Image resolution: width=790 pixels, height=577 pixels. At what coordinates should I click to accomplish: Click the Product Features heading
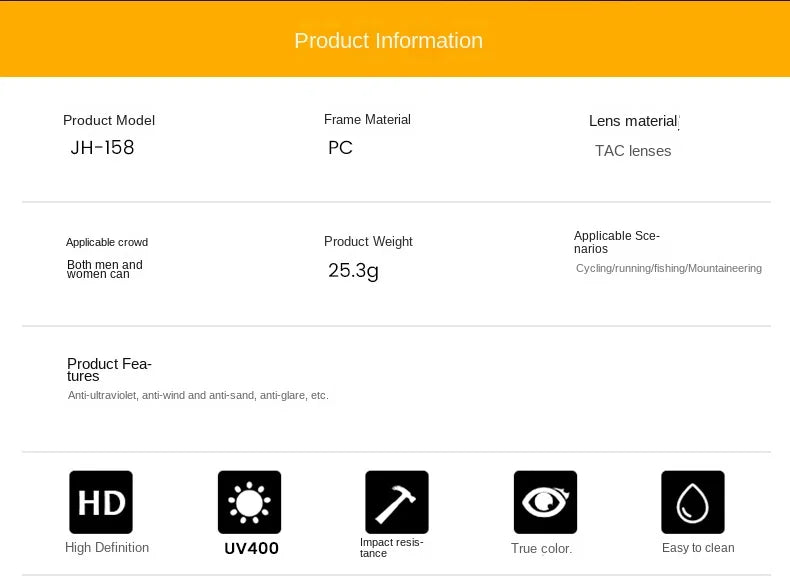tap(109, 369)
